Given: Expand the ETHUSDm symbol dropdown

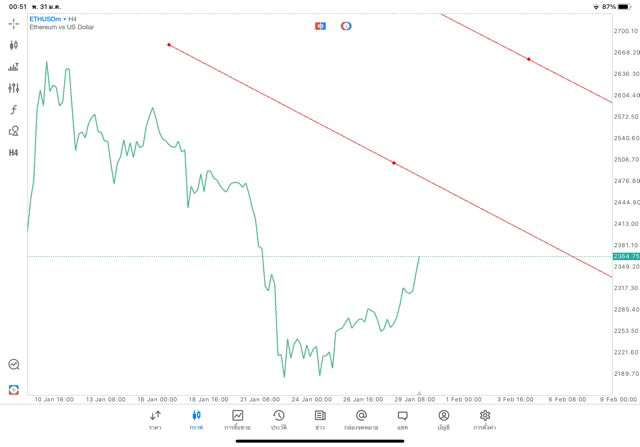Looking at the screenshot, I should click(48, 18).
